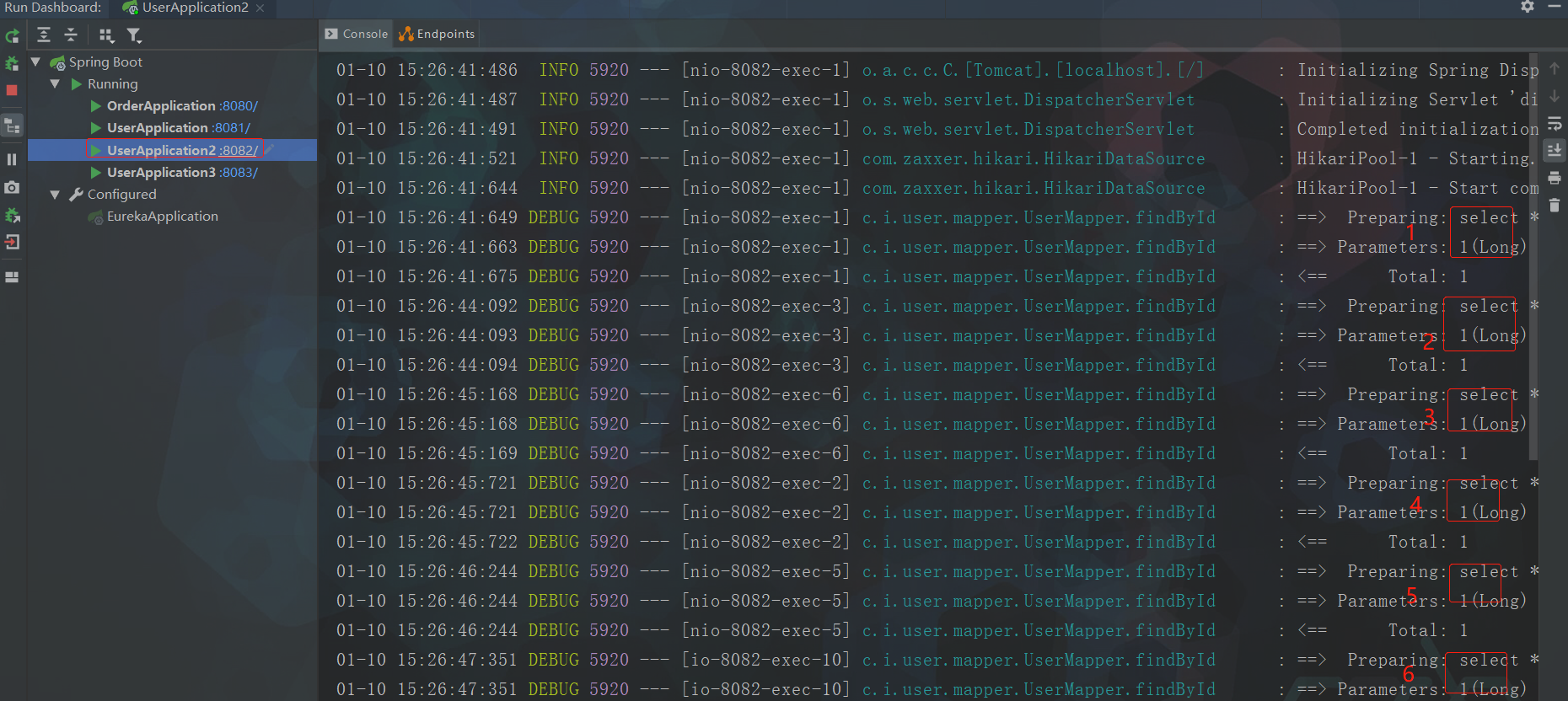The height and width of the screenshot is (701, 1568).
Task: Hide the Run Dashboard panel
Action: pos(1555,7)
